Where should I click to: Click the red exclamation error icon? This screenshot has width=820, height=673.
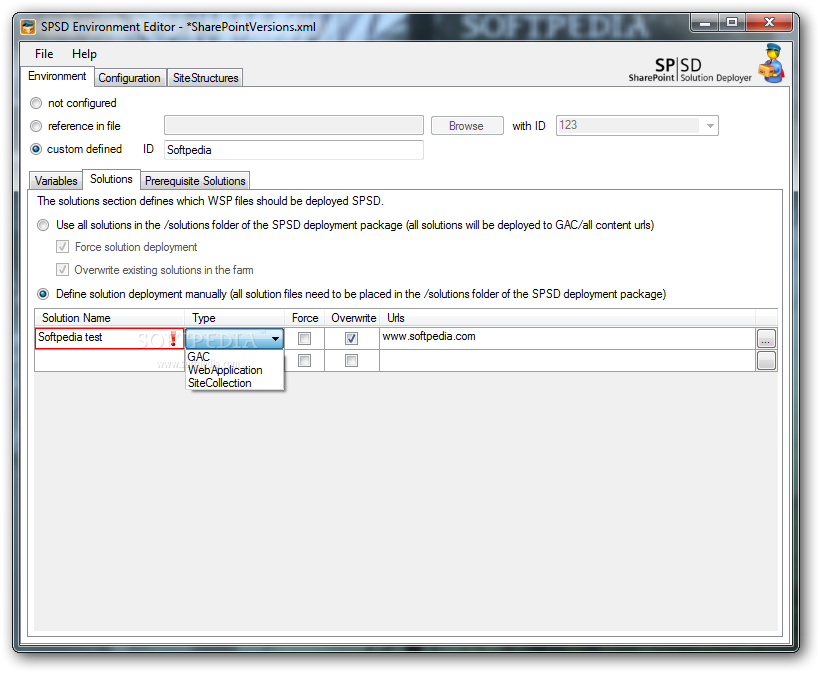tap(174, 338)
